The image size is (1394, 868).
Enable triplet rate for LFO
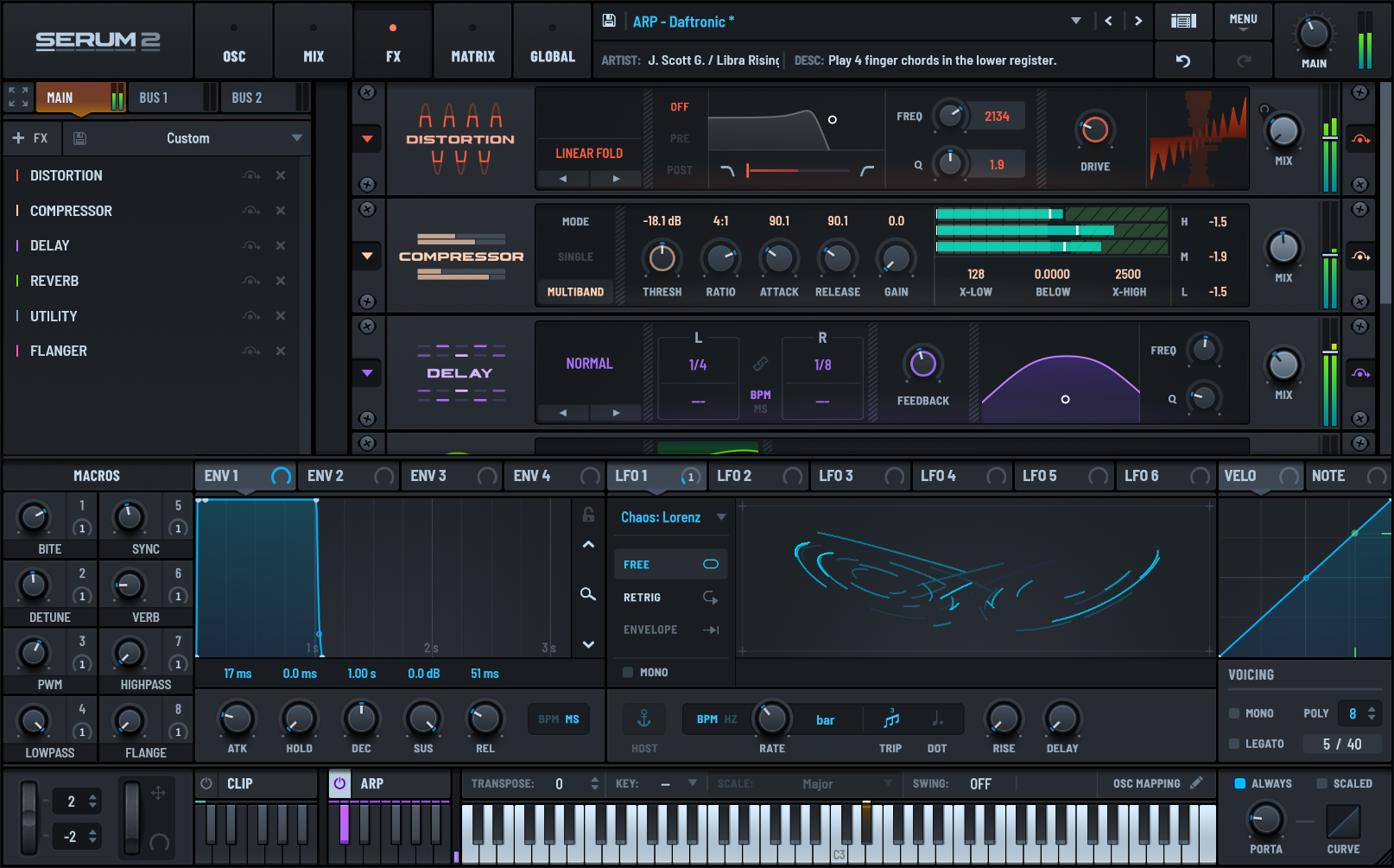pyautogui.click(x=891, y=719)
